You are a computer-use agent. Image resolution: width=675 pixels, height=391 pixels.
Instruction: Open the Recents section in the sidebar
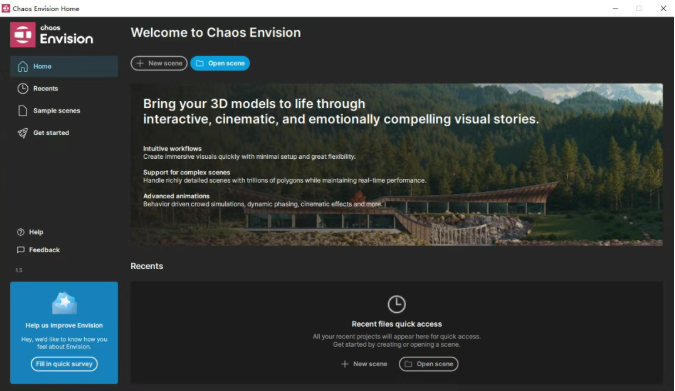click(64, 88)
